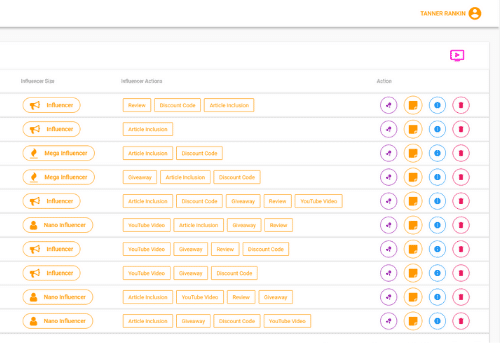The image size is (500, 361).
Task: Open note for Nano Influencer row ending with Giveaway
Action: (x=413, y=297)
